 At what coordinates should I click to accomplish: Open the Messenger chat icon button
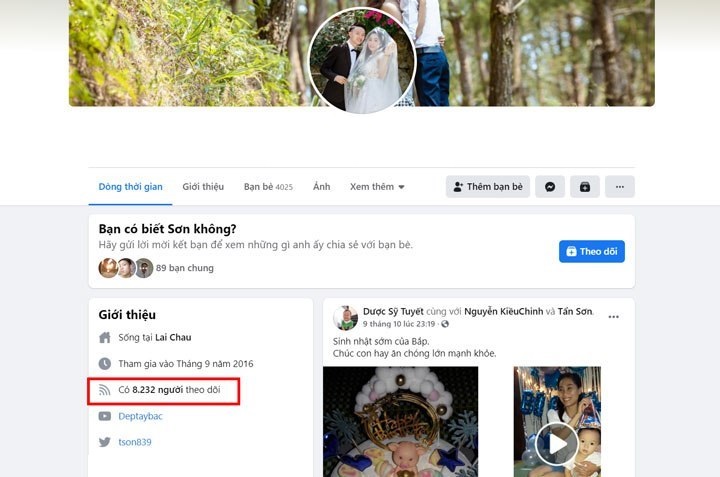click(550, 187)
